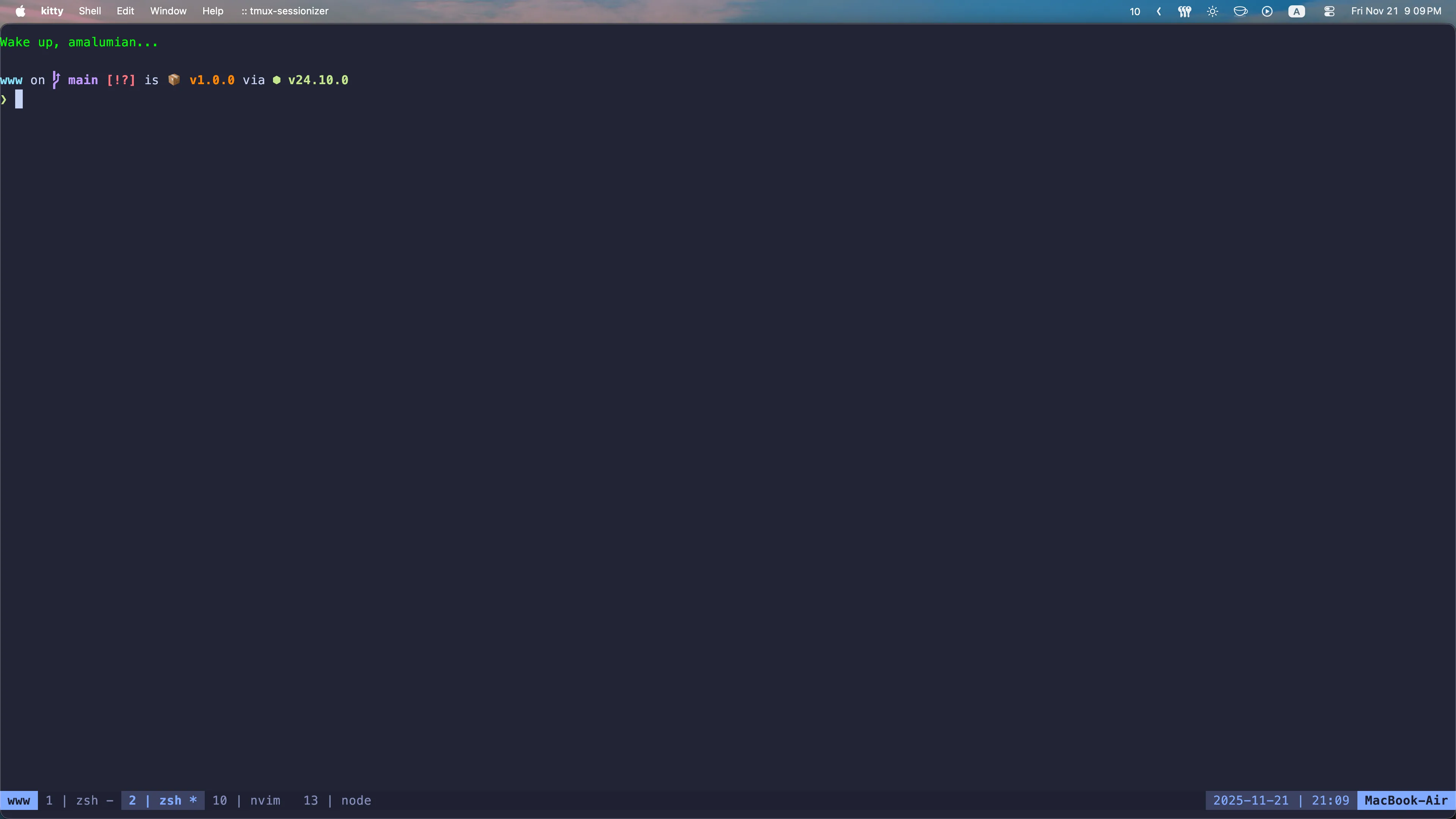
Task: Open the Control Center toggles icon
Action: pyautogui.click(x=1329, y=11)
